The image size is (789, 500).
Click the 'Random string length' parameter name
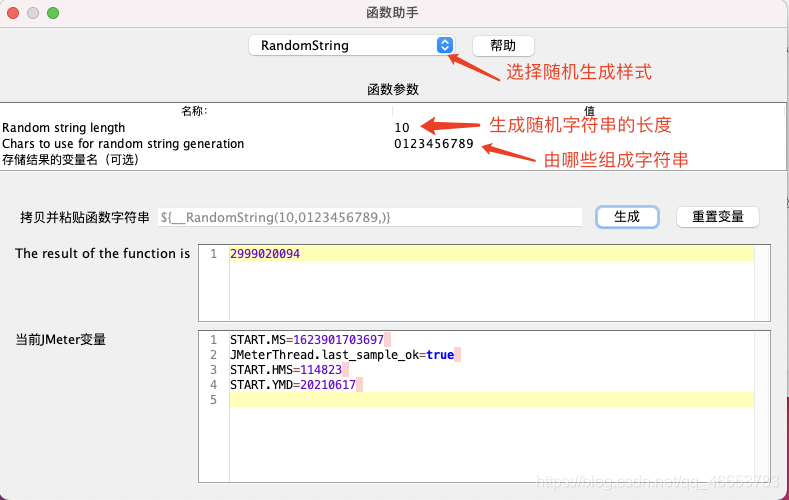pos(63,128)
